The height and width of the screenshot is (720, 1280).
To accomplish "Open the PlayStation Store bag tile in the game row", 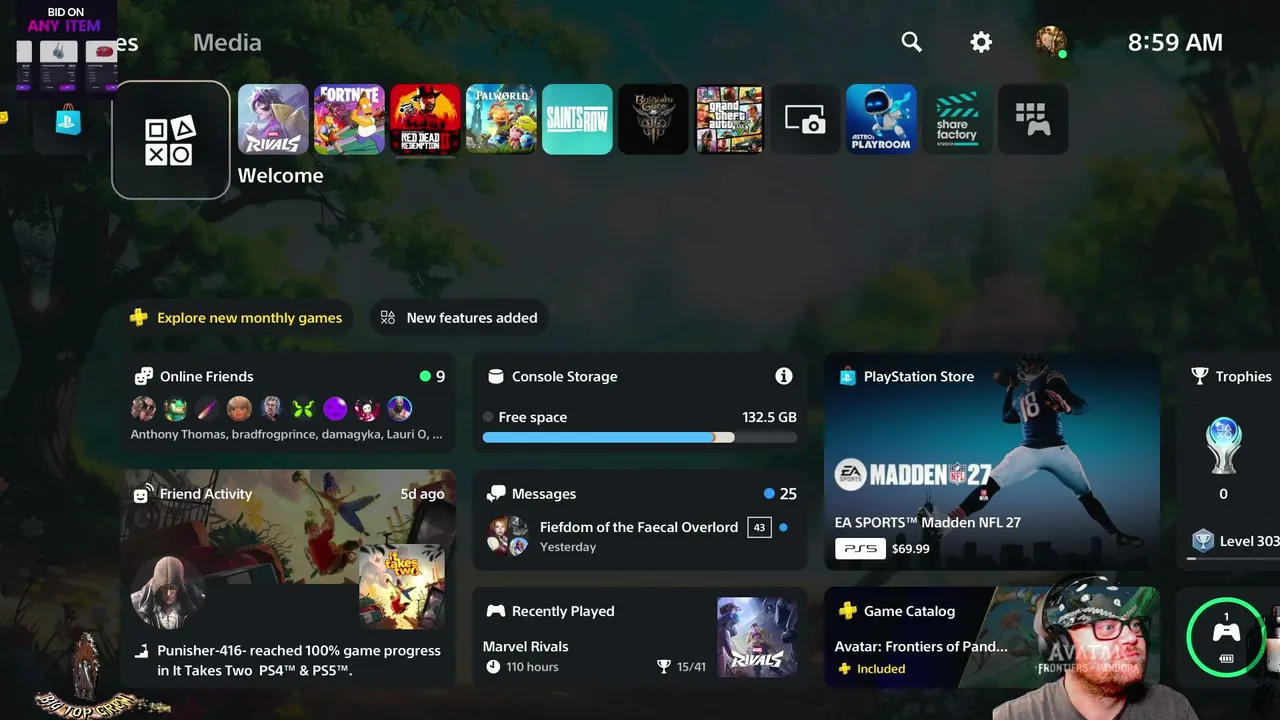I will coord(68,121).
